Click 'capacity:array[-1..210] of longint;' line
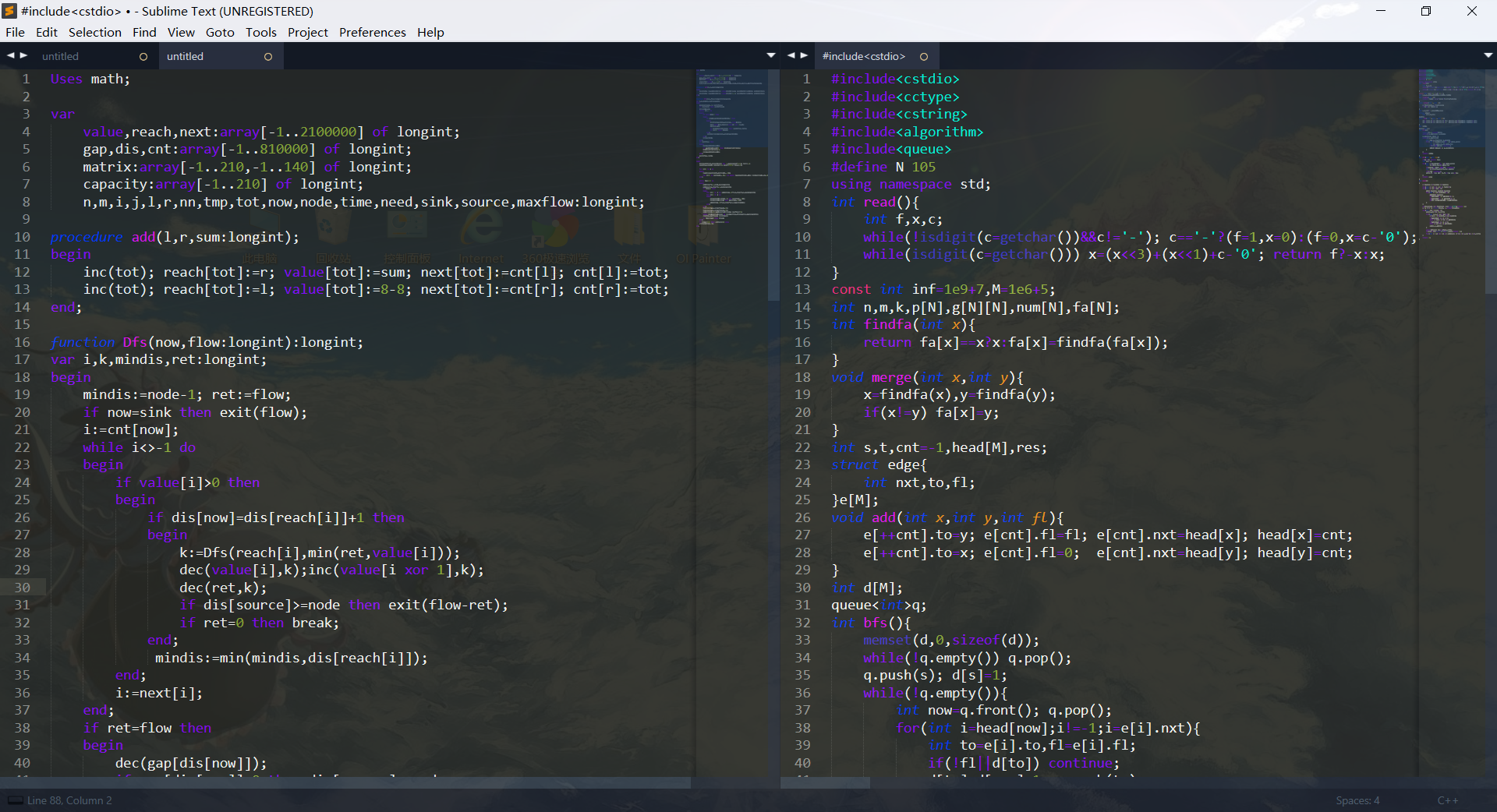Image resolution: width=1497 pixels, height=812 pixels. 223,184
